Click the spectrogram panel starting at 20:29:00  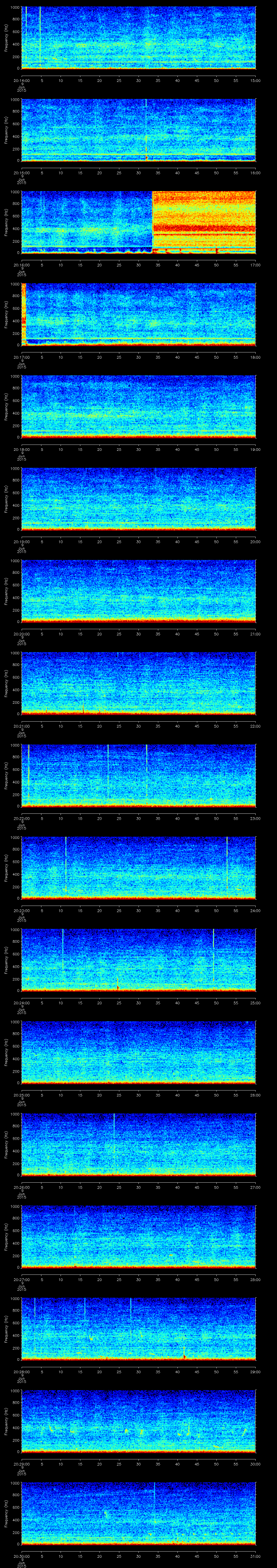(139, 1421)
